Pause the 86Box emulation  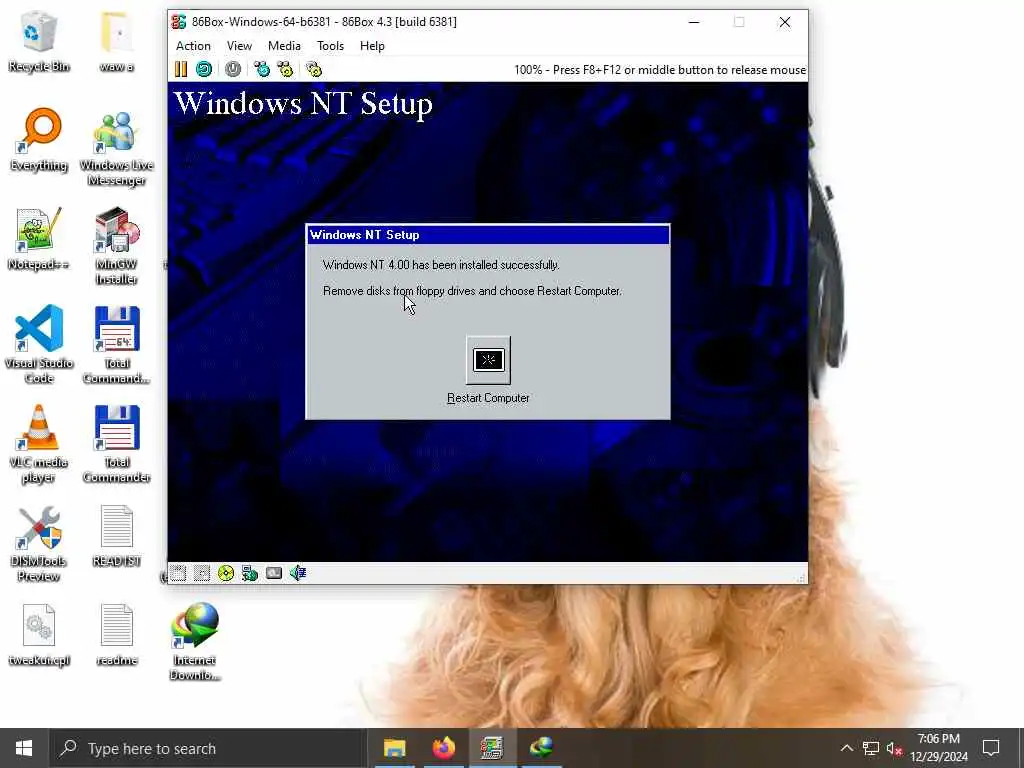pyautogui.click(x=181, y=69)
